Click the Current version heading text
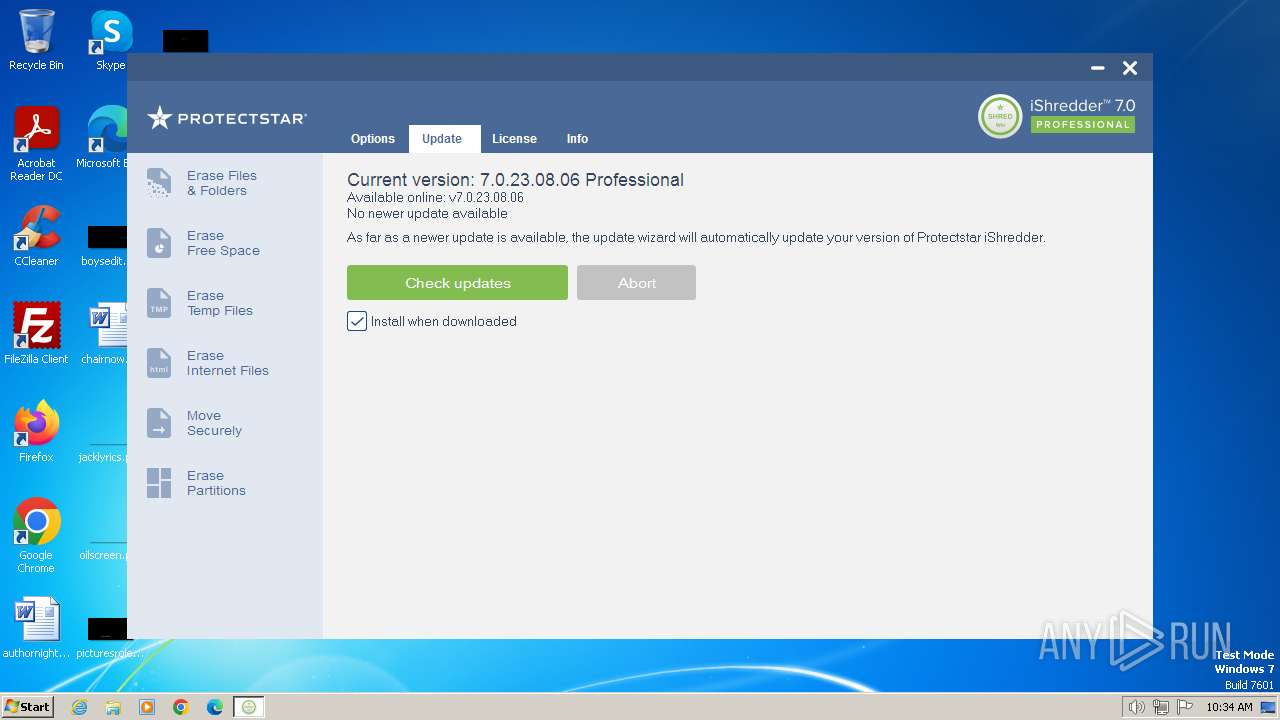Viewport: 1280px width, 720px height. 515,180
